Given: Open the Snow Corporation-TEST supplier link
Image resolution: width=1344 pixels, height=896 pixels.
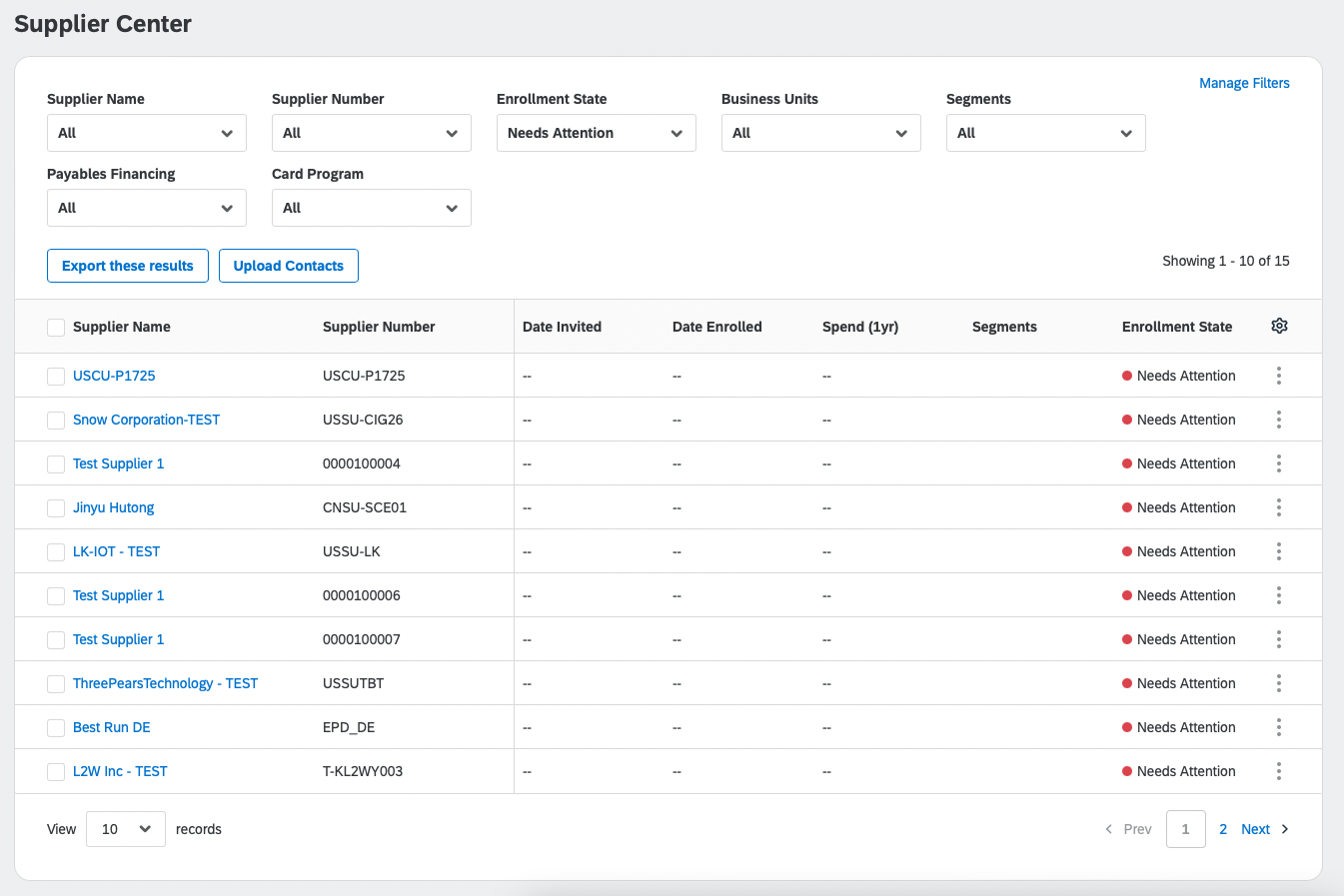Looking at the screenshot, I should (146, 420).
